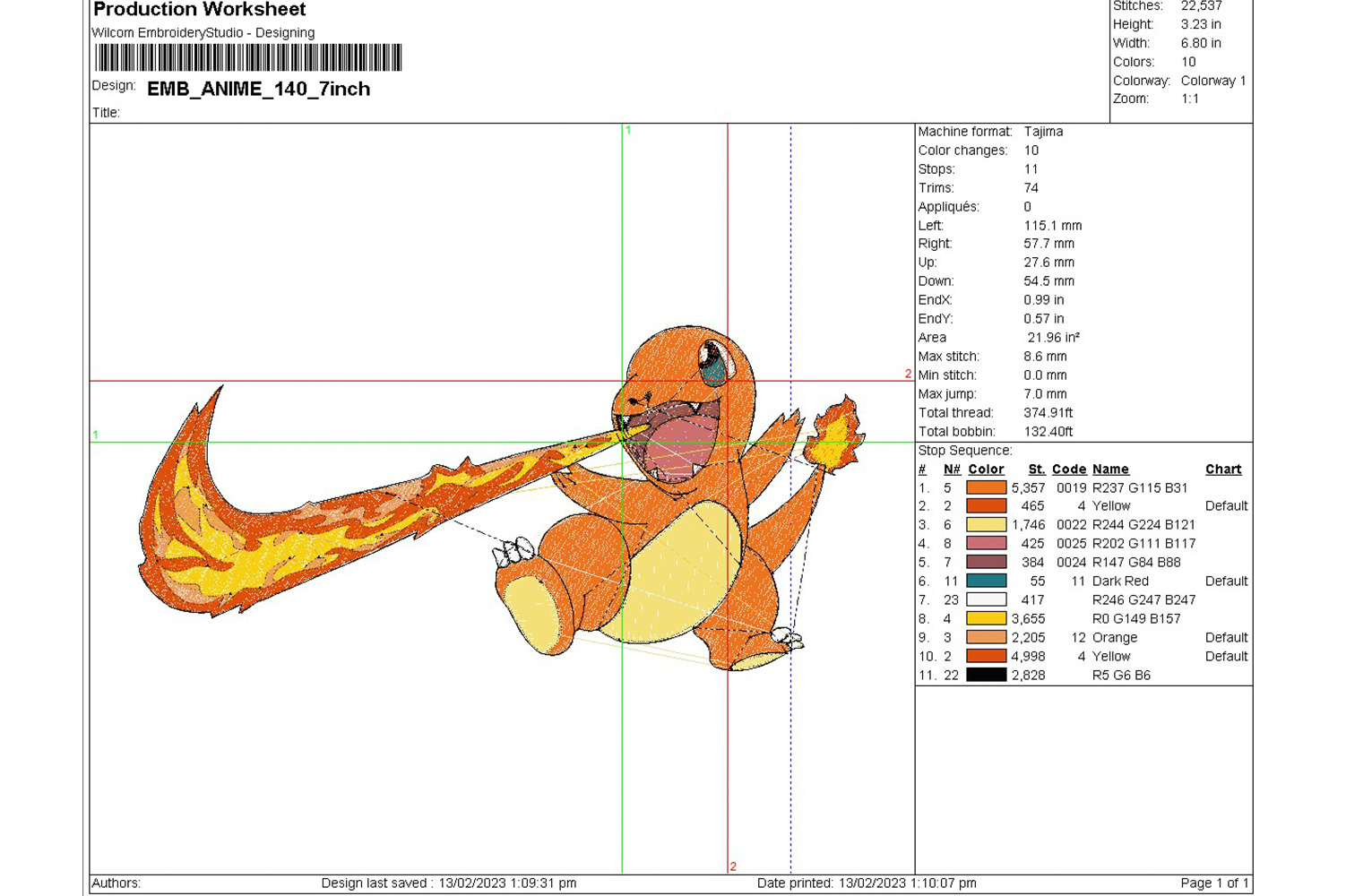Pick the white swatch in stop 7

pyautogui.click(x=986, y=599)
